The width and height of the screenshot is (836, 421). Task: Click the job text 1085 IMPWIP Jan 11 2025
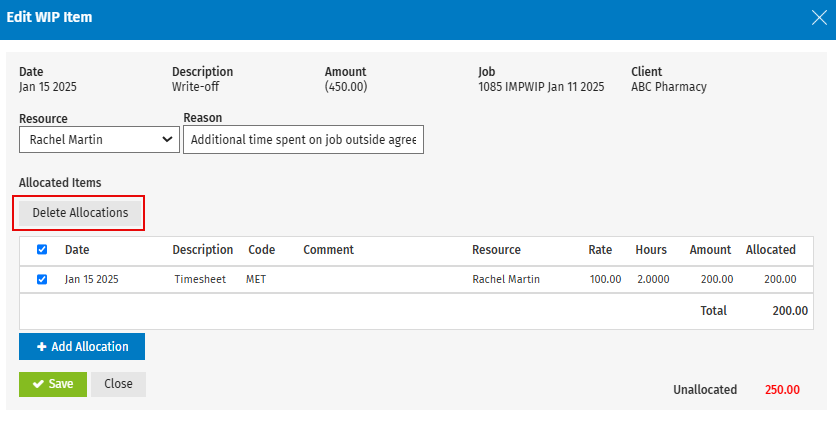[x=541, y=87]
